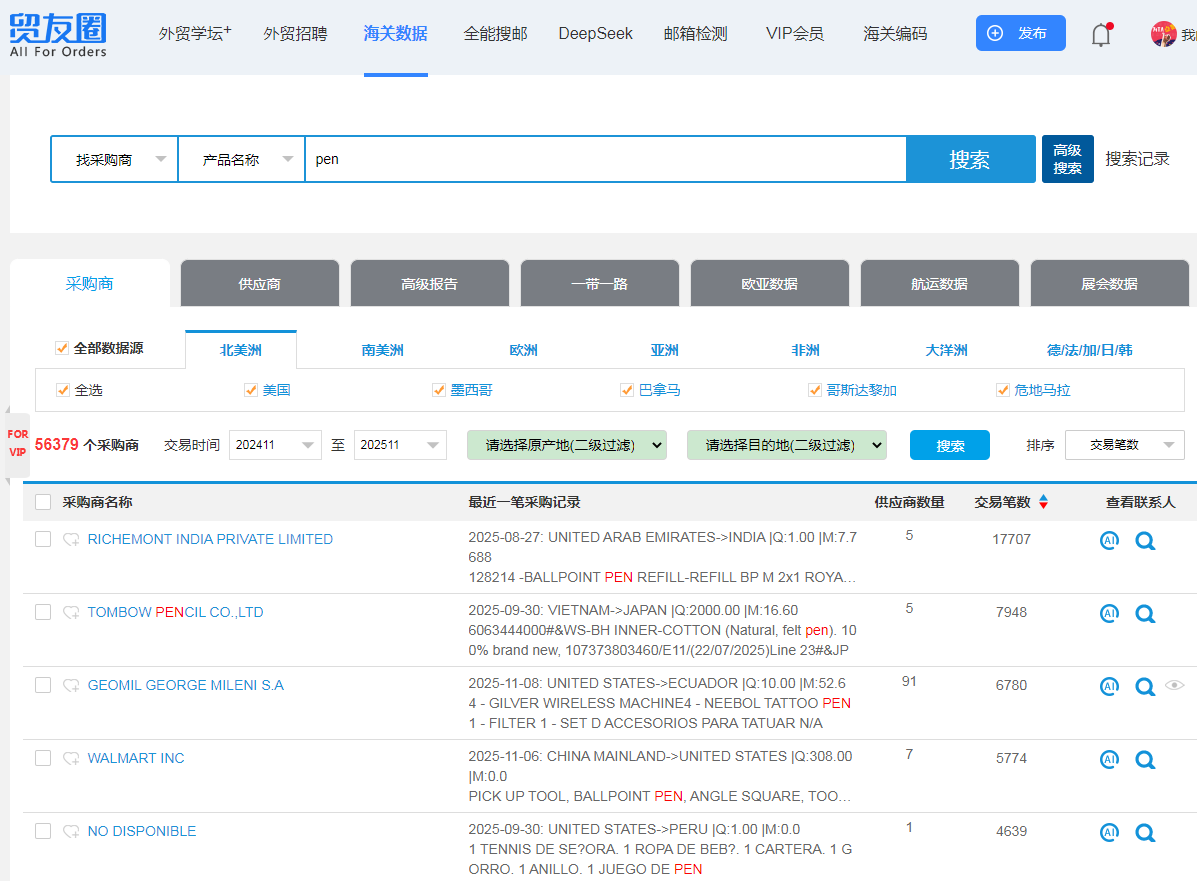The width and height of the screenshot is (1197, 881).
Task: Select the 欧洲 region tab
Action: pyautogui.click(x=523, y=350)
